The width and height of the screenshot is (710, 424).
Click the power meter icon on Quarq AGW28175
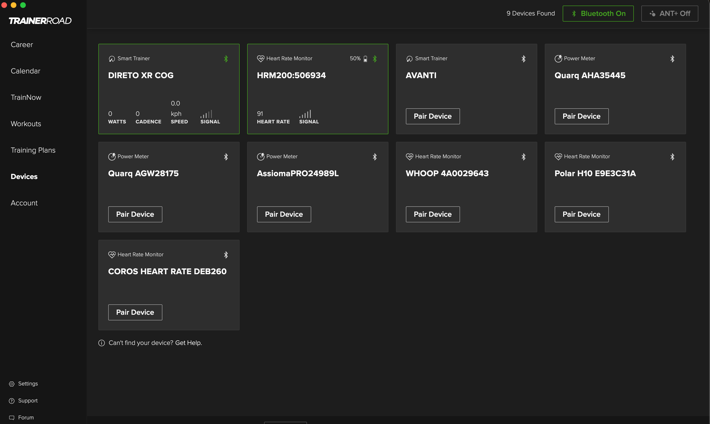coord(112,157)
